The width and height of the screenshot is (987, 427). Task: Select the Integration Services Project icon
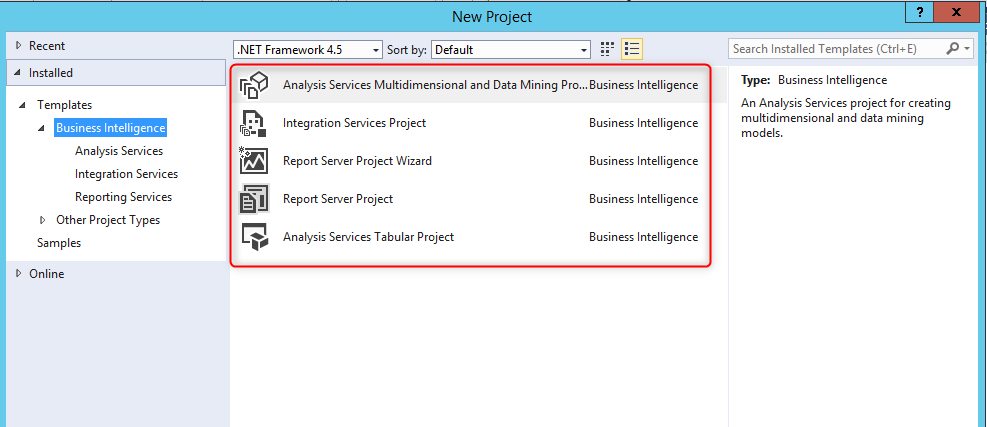(x=254, y=123)
